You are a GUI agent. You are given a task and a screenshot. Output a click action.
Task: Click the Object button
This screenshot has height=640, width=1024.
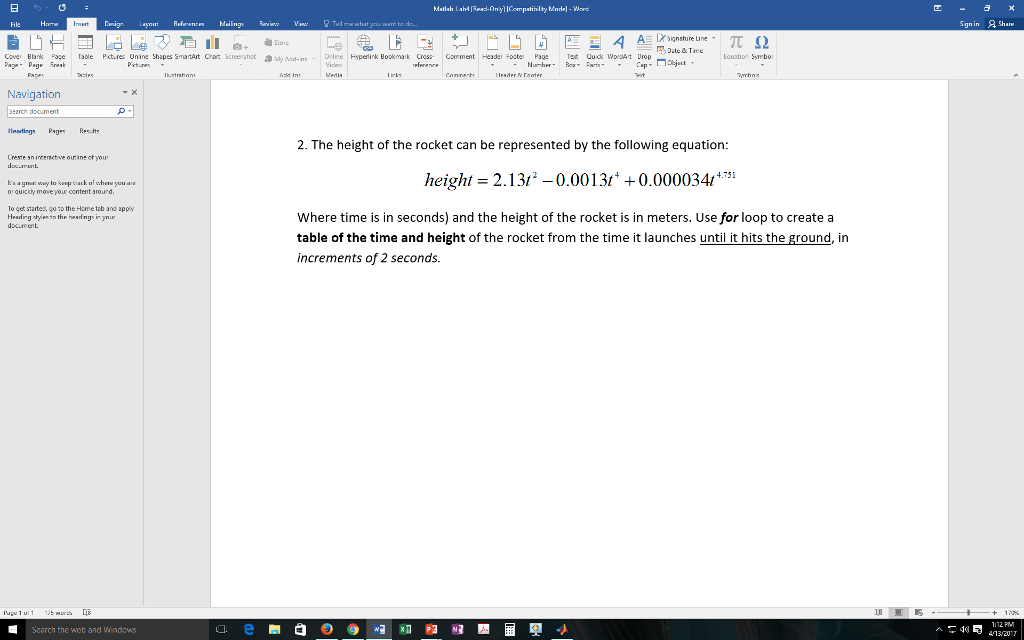point(672,63)
